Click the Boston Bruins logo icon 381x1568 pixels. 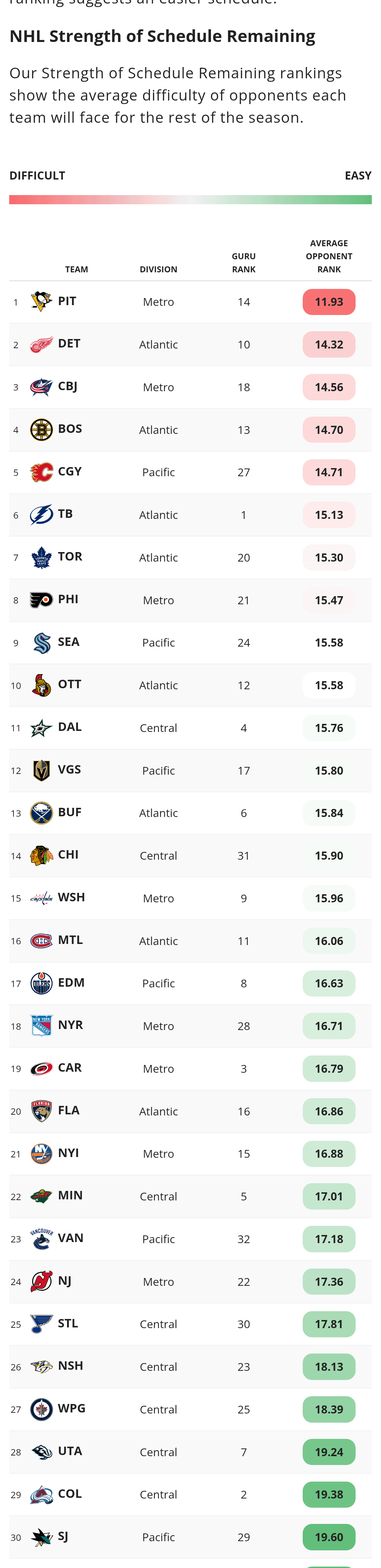[41, 430]
